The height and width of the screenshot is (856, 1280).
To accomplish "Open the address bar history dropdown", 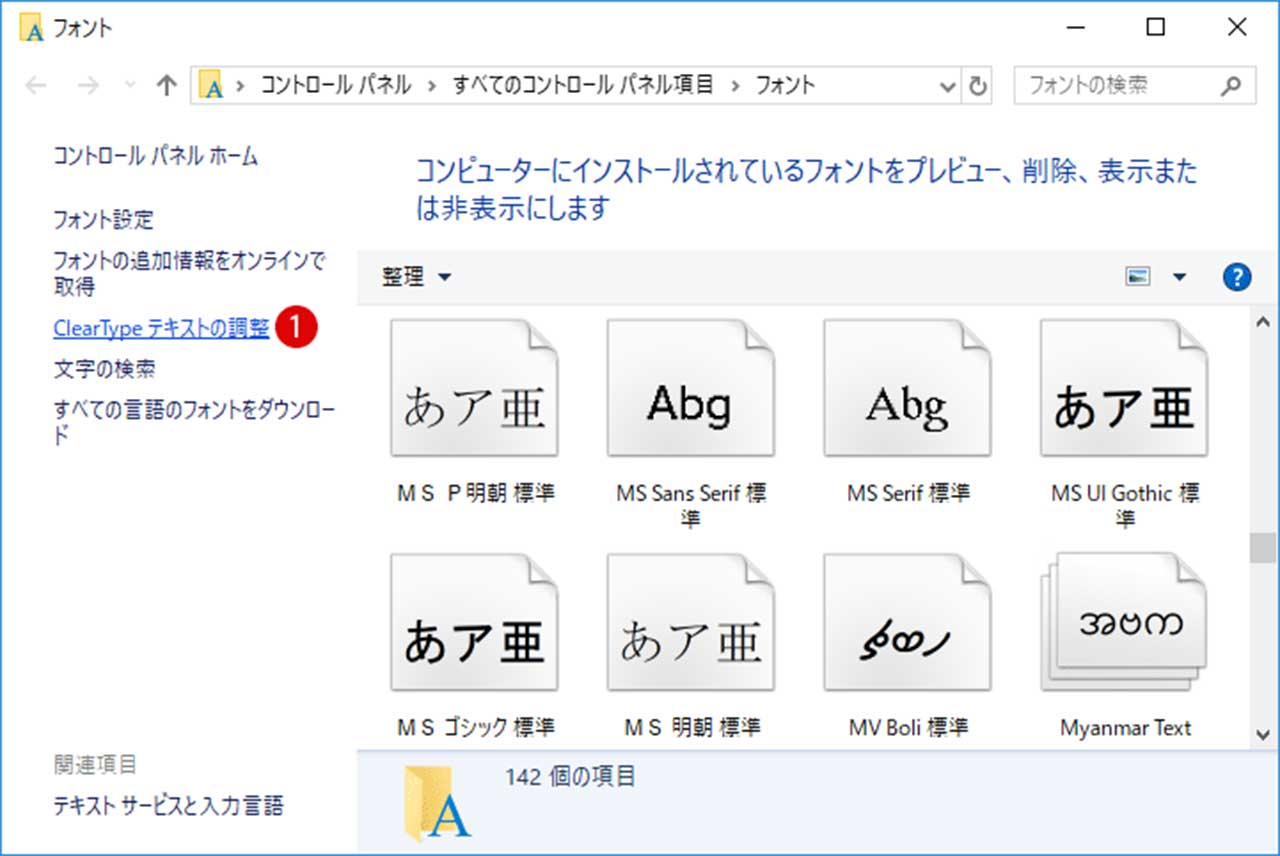I will pyautogui.click(x=949, y=86).
